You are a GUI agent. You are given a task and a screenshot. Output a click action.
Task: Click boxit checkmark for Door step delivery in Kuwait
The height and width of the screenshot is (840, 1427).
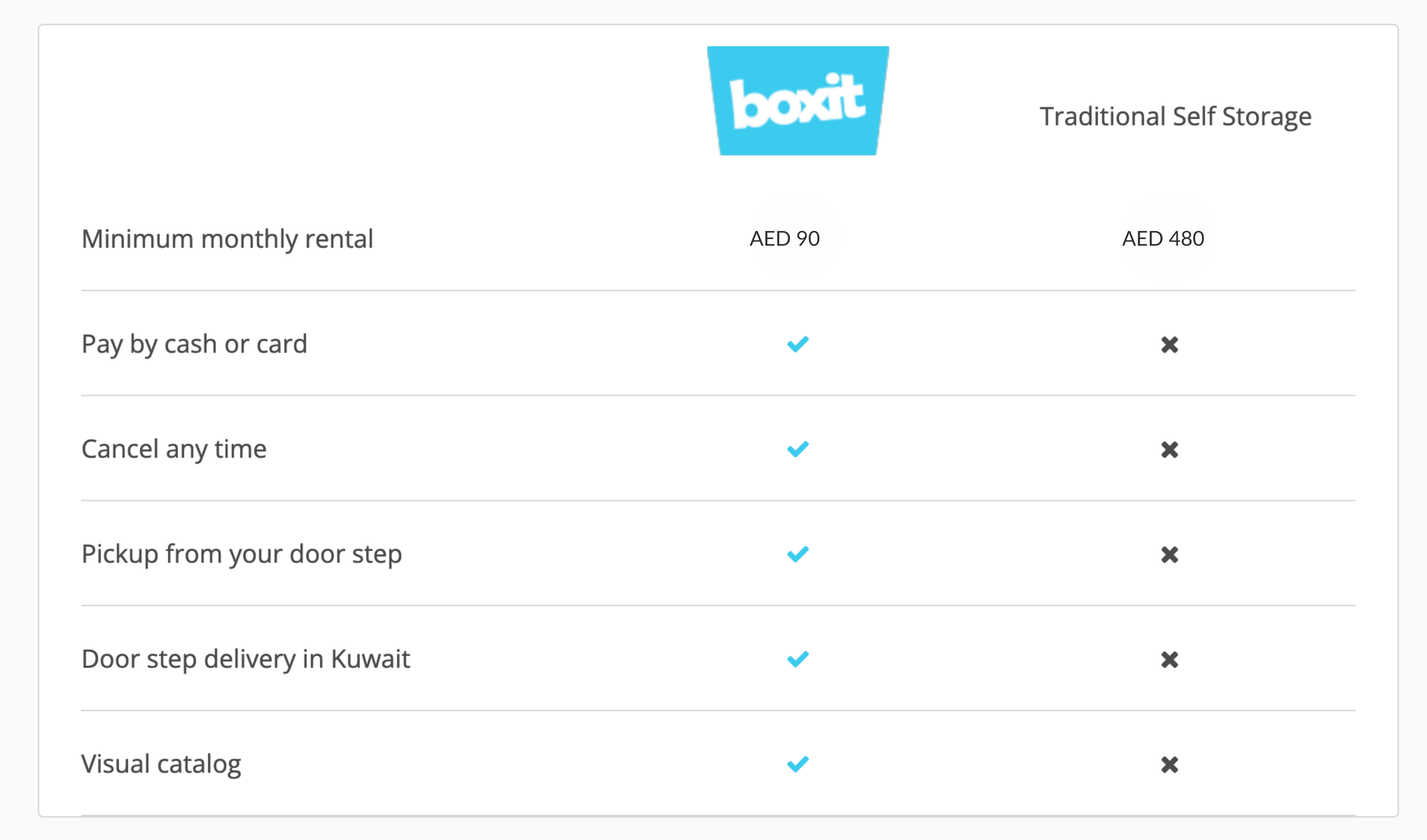tap(798, 659)
